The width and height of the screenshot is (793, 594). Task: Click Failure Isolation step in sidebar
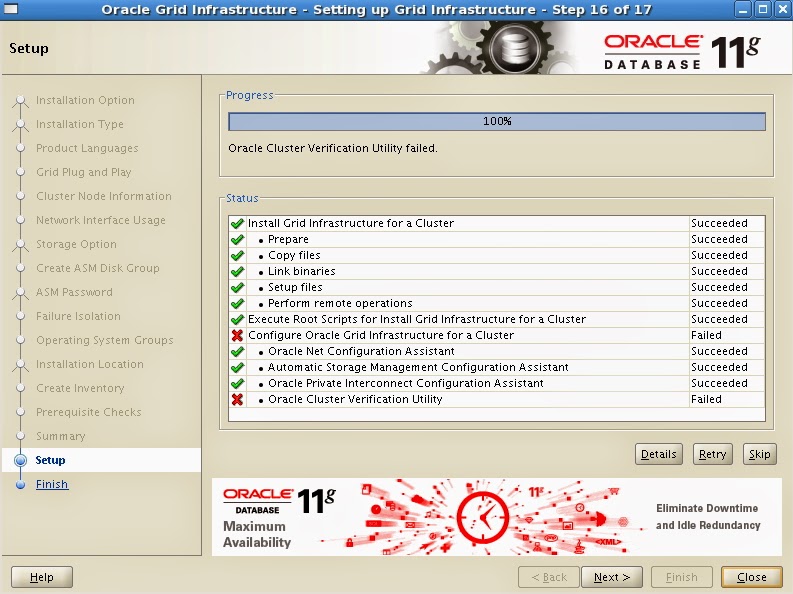point(78,316)
